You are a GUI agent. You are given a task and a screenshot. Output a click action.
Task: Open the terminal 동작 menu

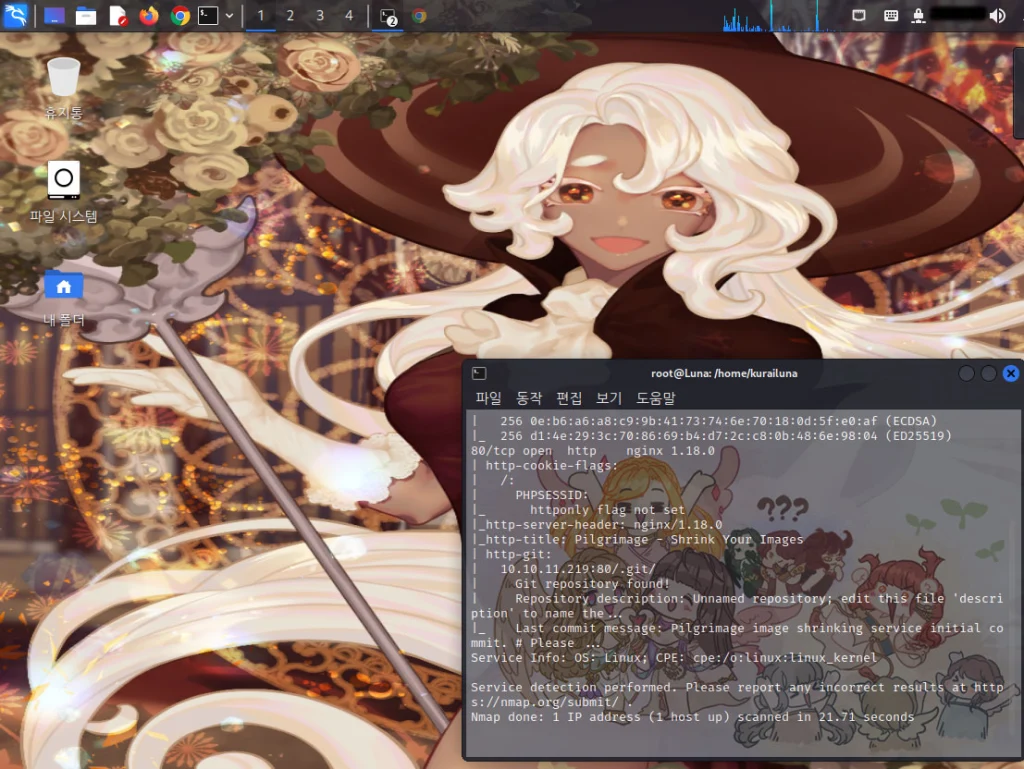[x=528, y=398]
